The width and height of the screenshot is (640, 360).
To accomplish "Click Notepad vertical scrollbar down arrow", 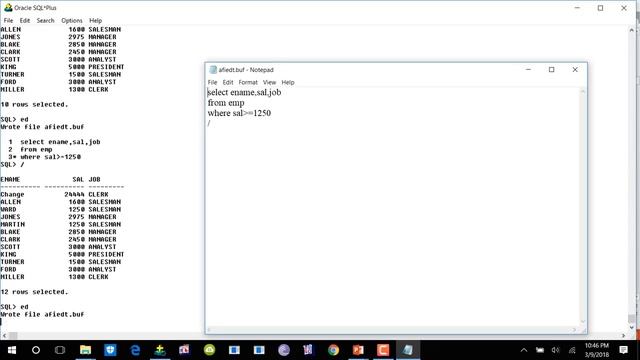I will coord(583,322).
